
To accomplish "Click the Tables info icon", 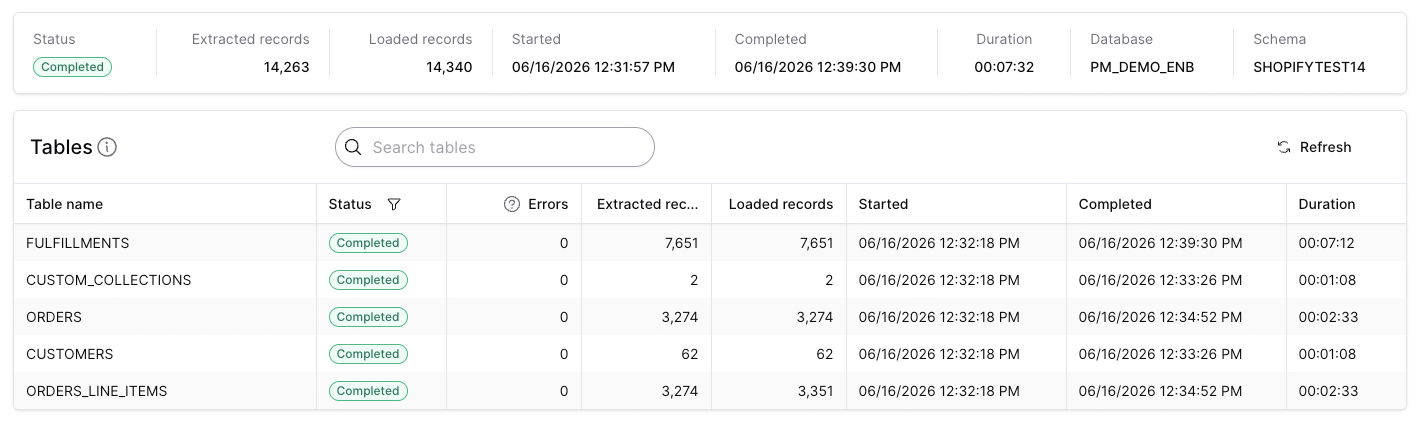I will pyautogui.click(x=107, y=147).
